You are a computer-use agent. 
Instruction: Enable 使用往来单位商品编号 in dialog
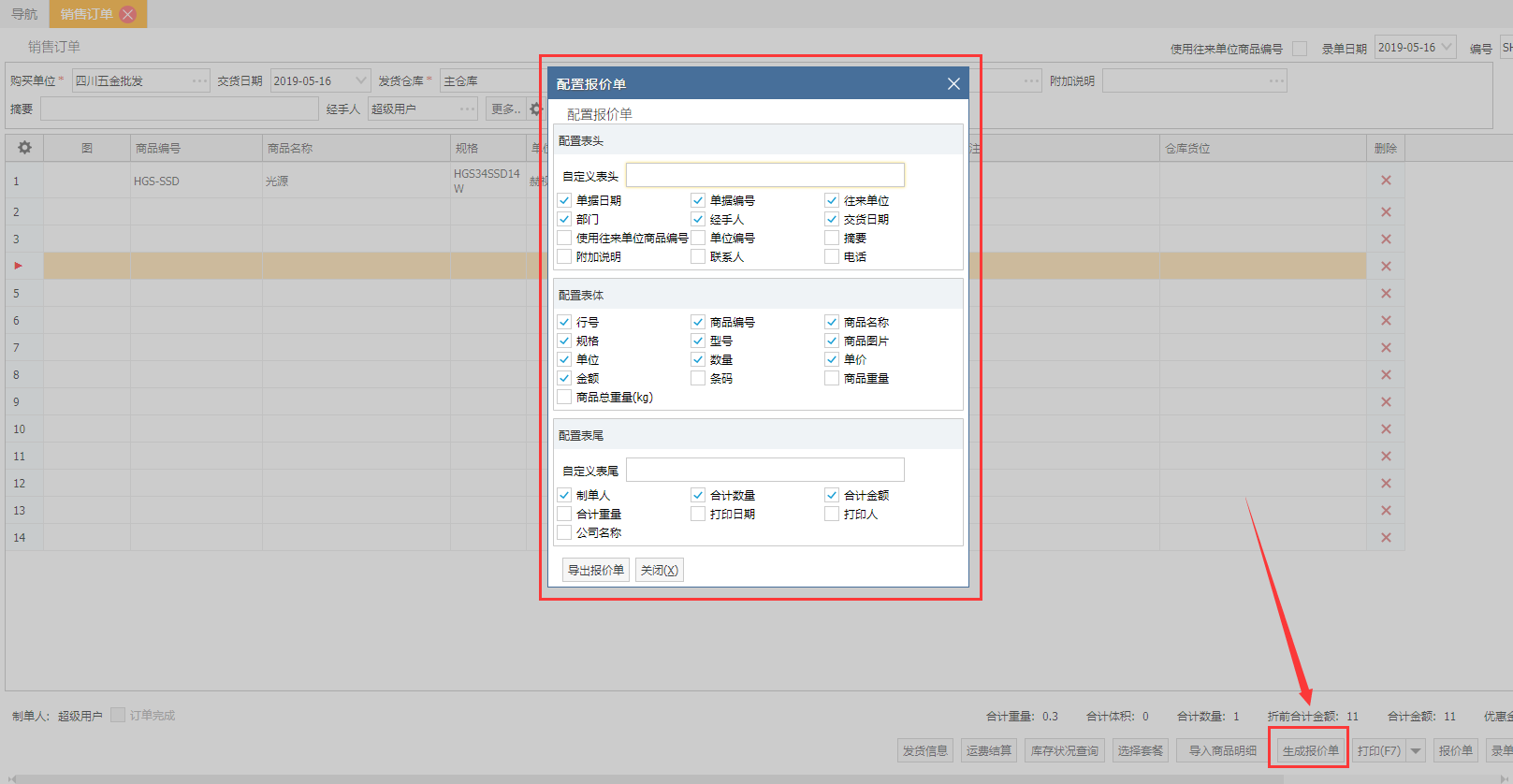point(564,238)
